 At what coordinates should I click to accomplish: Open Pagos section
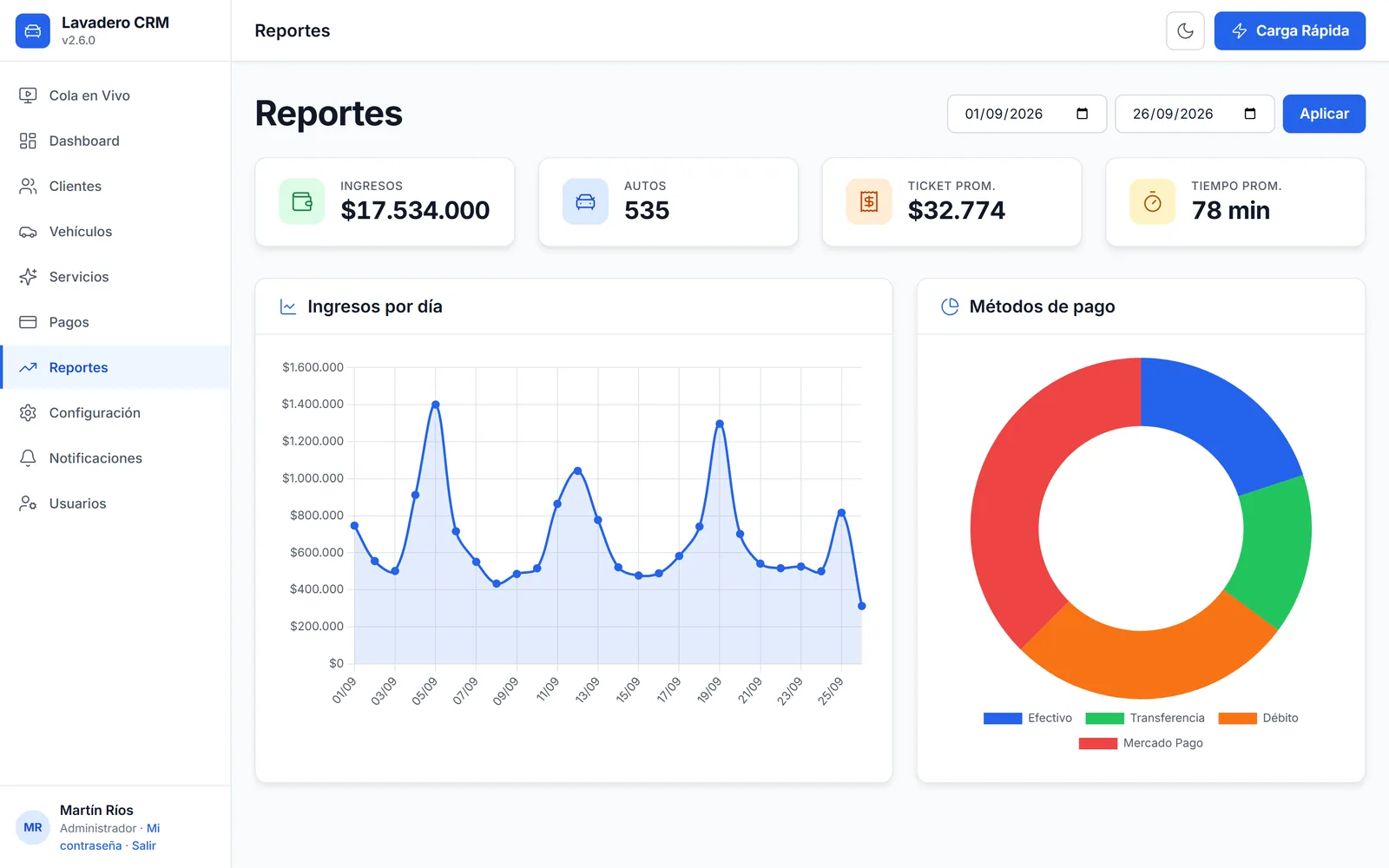coord(115,322)
